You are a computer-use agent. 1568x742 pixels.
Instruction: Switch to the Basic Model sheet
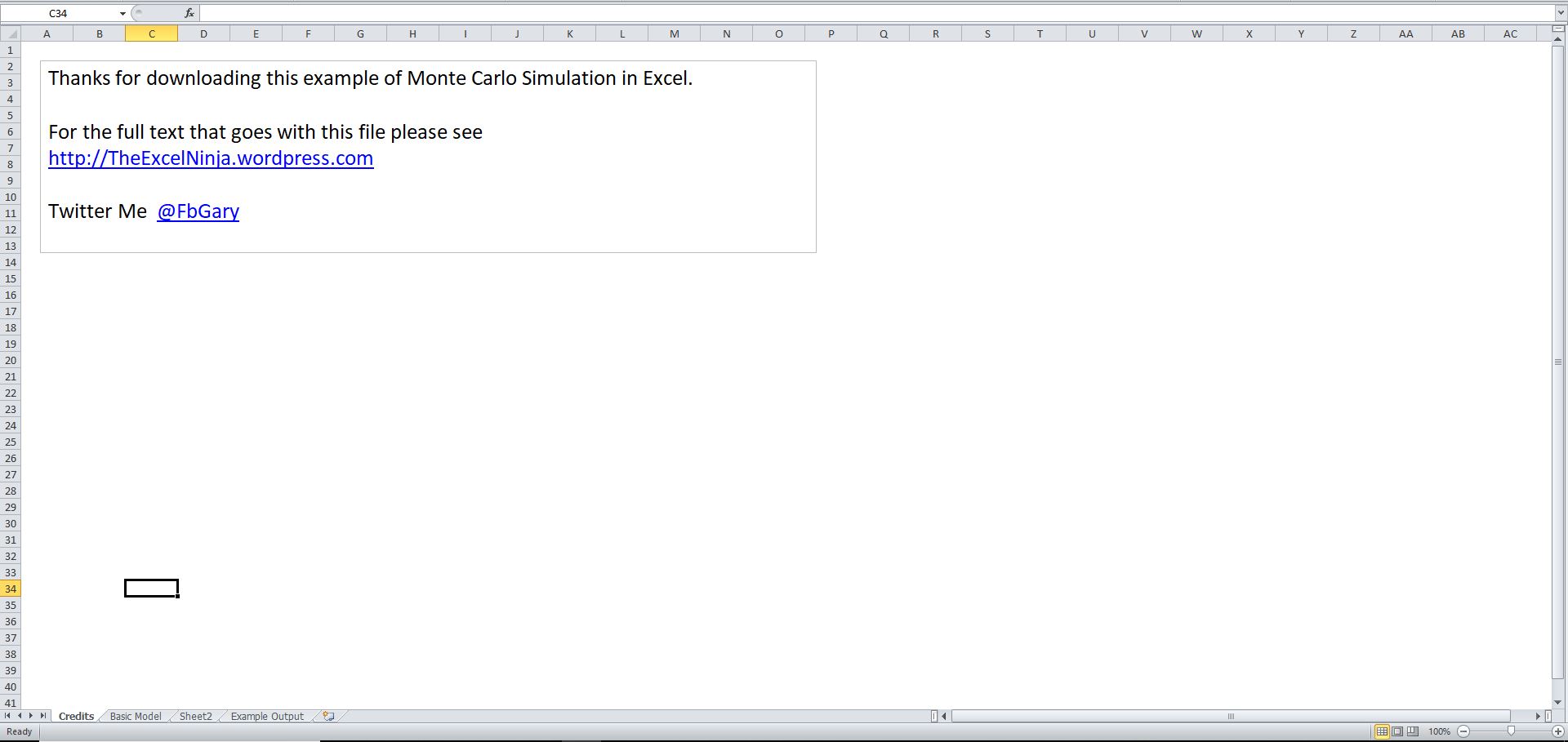tap(136, 716)
